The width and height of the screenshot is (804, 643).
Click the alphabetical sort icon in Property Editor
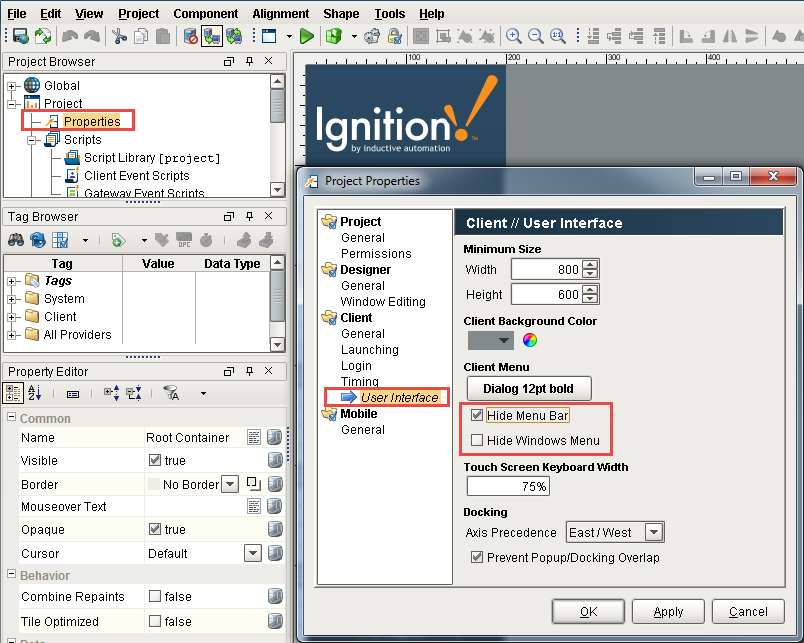35,394
